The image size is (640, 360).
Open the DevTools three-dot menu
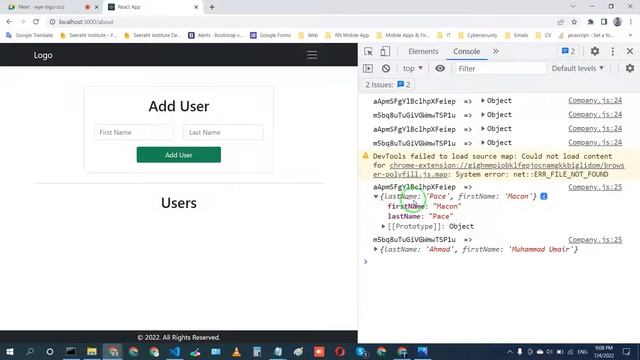613,51
